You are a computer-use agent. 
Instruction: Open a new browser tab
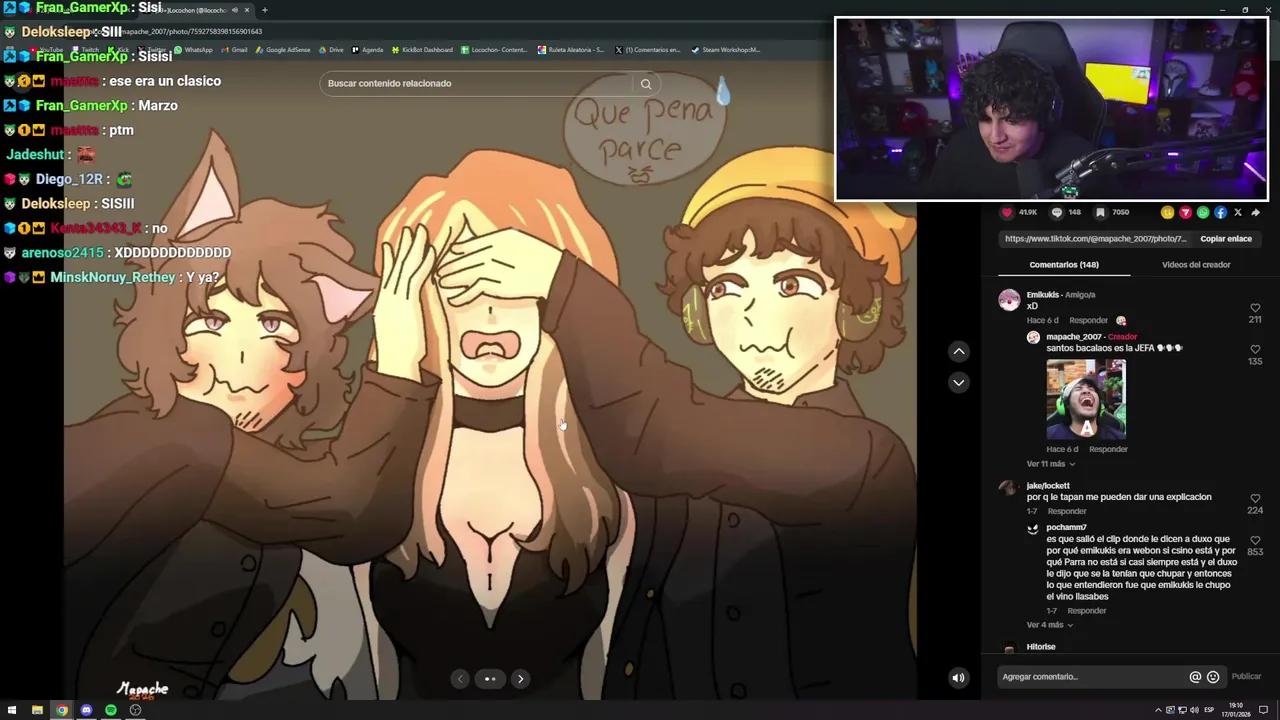pyautogui.click(x=264, y=10)
